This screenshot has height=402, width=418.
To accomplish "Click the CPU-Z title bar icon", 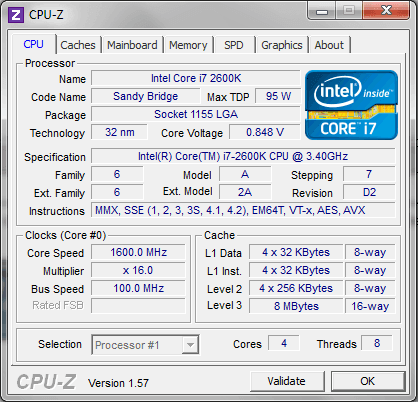I will tap(16, 15).
